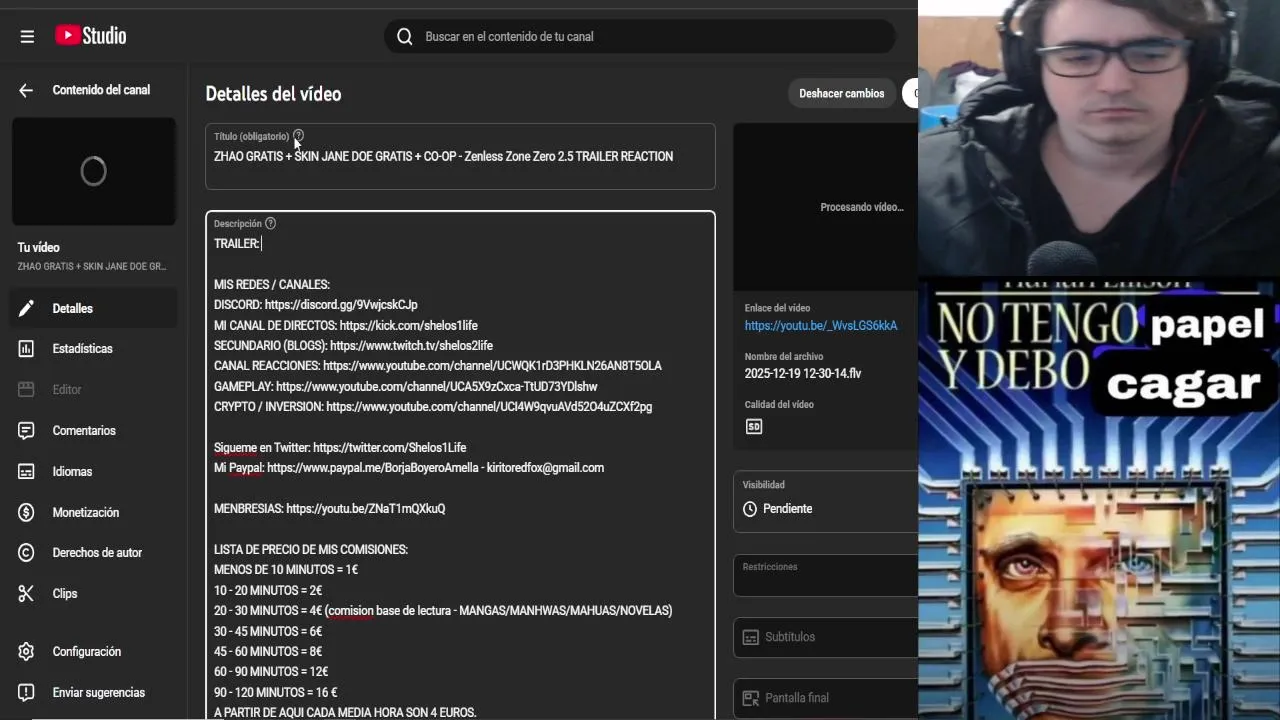Click the Detalles del vídeo heading

273,94
